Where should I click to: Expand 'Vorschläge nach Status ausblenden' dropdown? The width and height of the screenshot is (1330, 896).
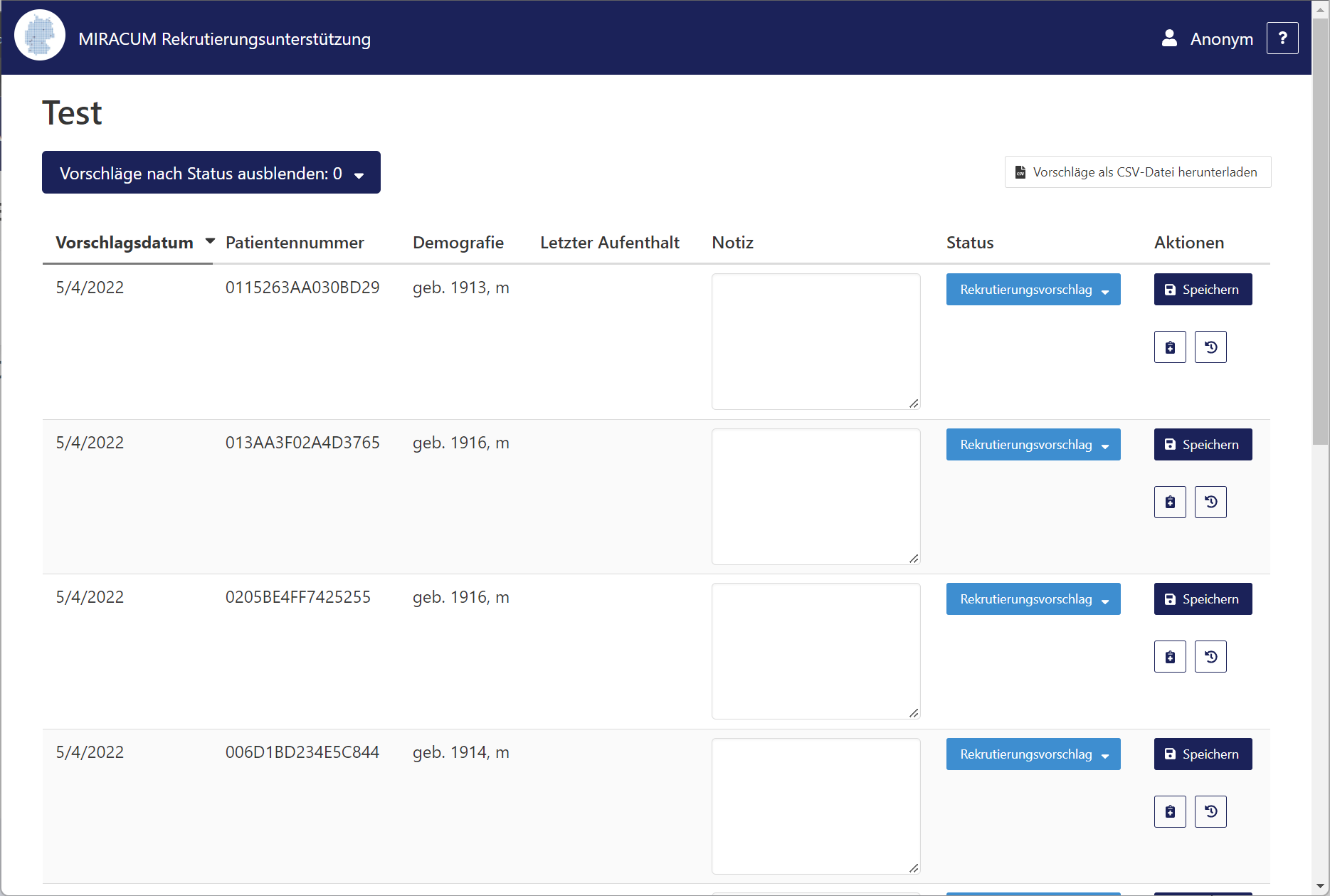click(211, 172)
